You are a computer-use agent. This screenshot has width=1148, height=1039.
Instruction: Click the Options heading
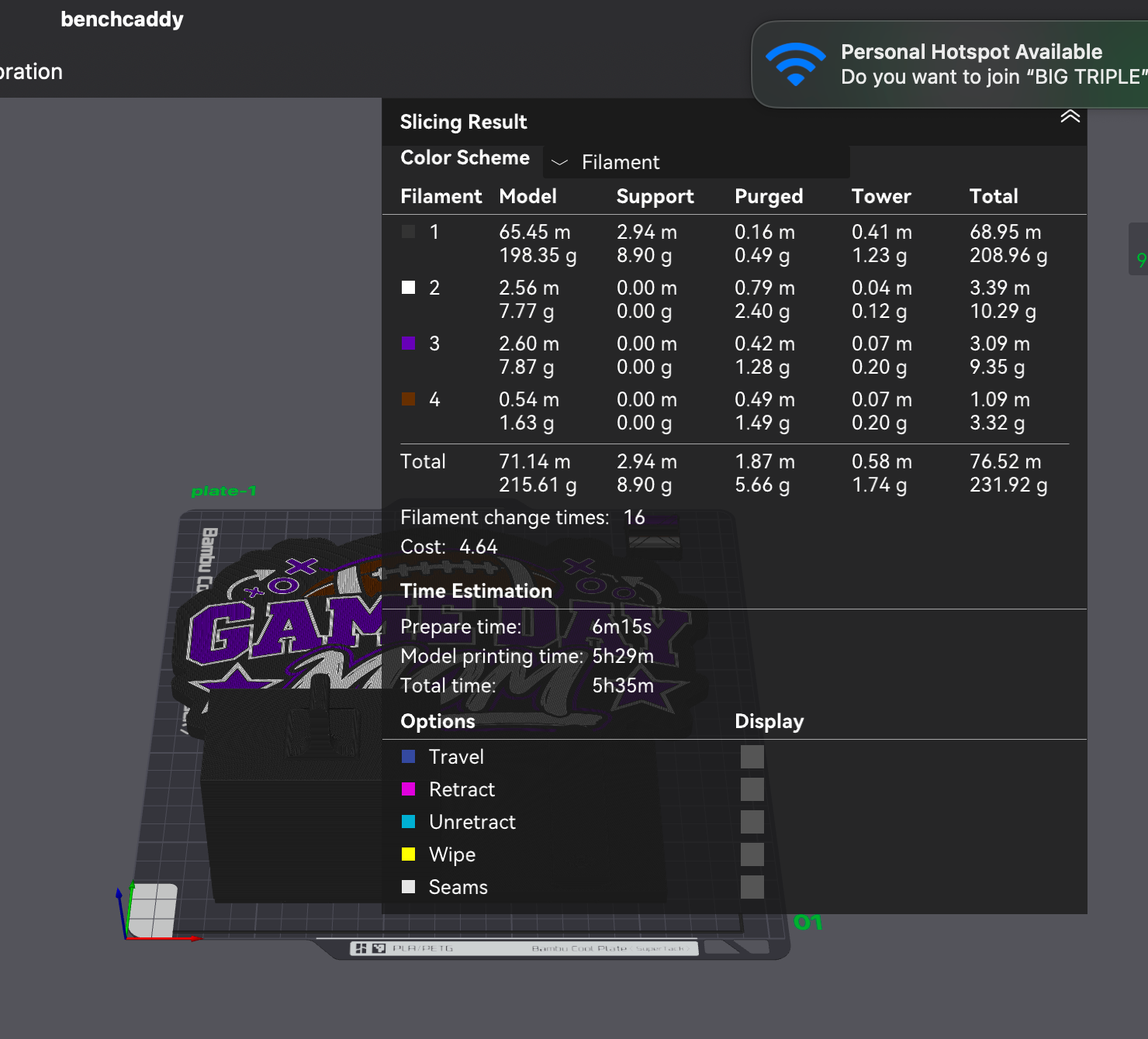[x=437, y=721]
